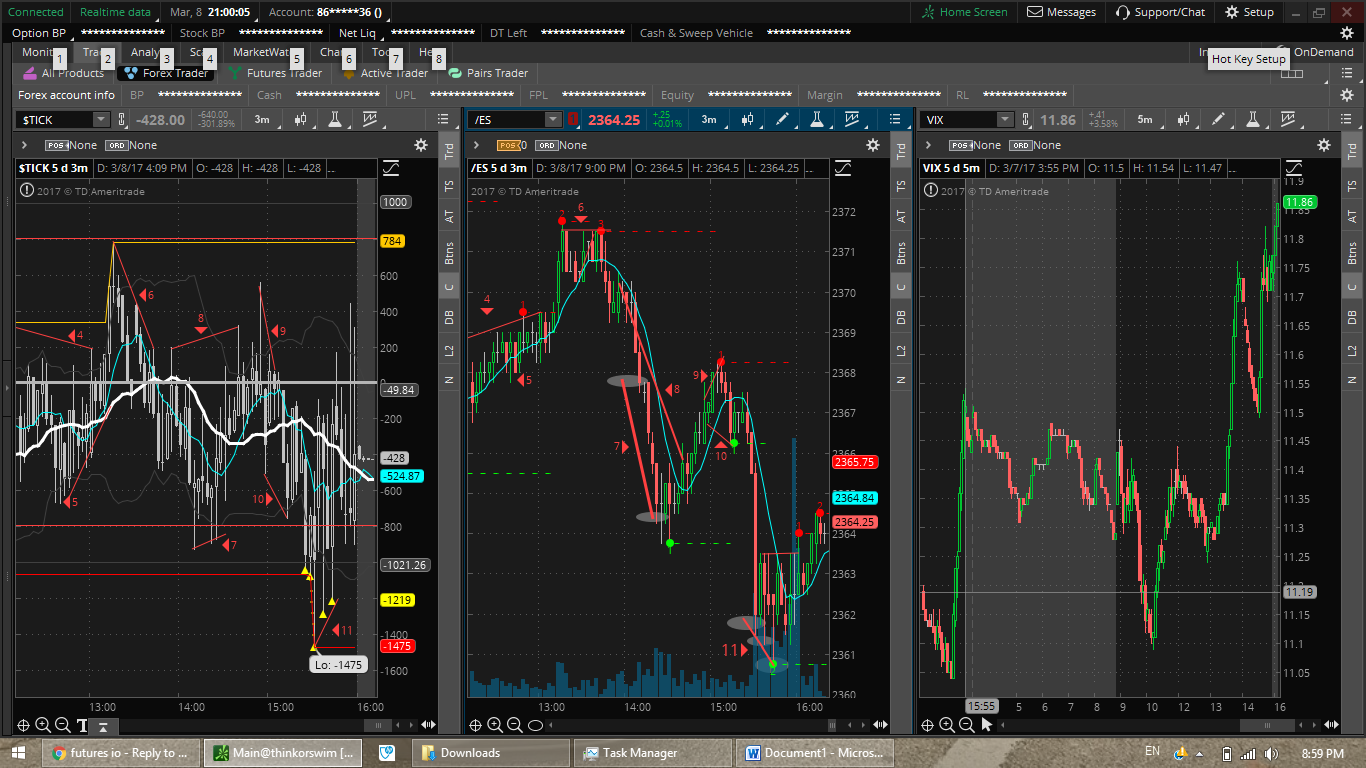The width and height of the screenshot is (1366, 768).
Task: Toggle L2 side panel on /ES chart
Action: coord(901,350)
